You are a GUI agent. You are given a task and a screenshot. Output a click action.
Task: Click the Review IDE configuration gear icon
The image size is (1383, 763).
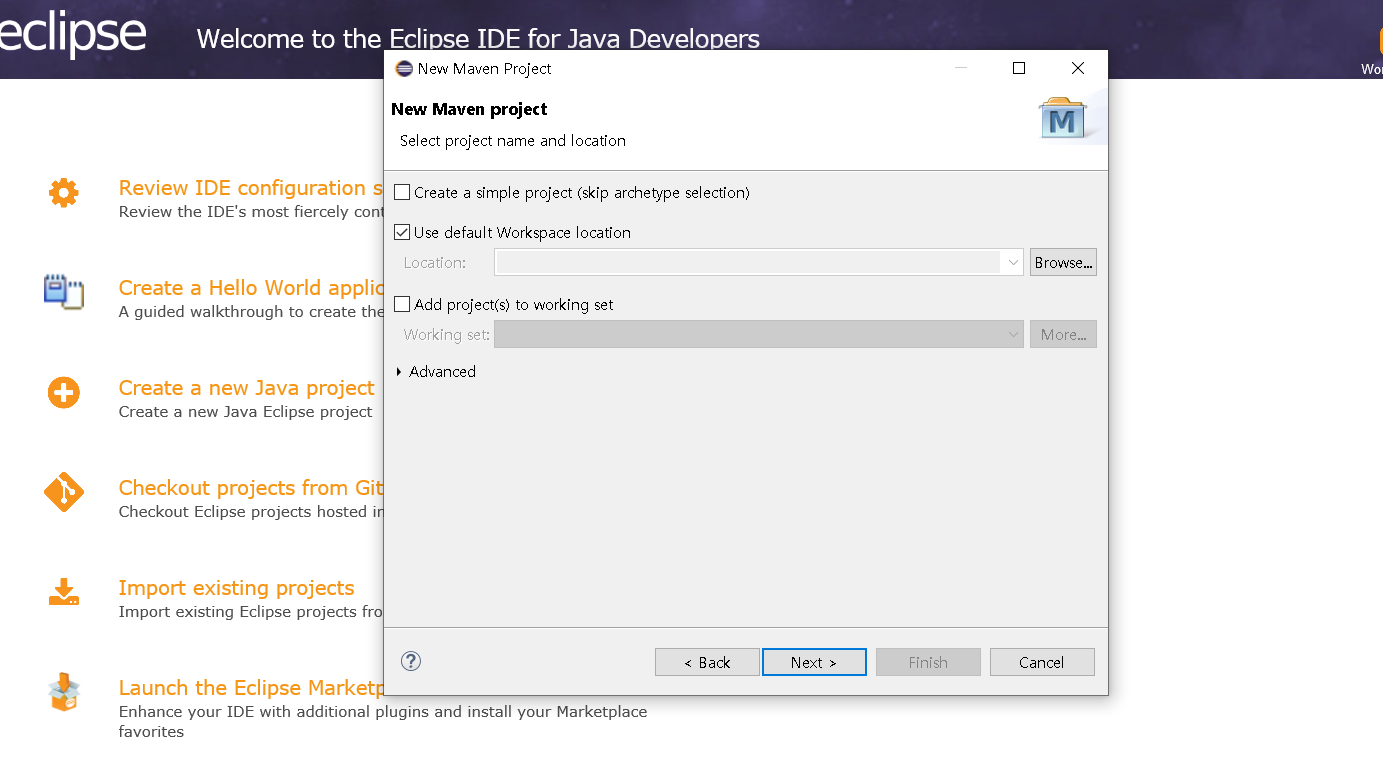pyautogui.click(x=63, y=192)
